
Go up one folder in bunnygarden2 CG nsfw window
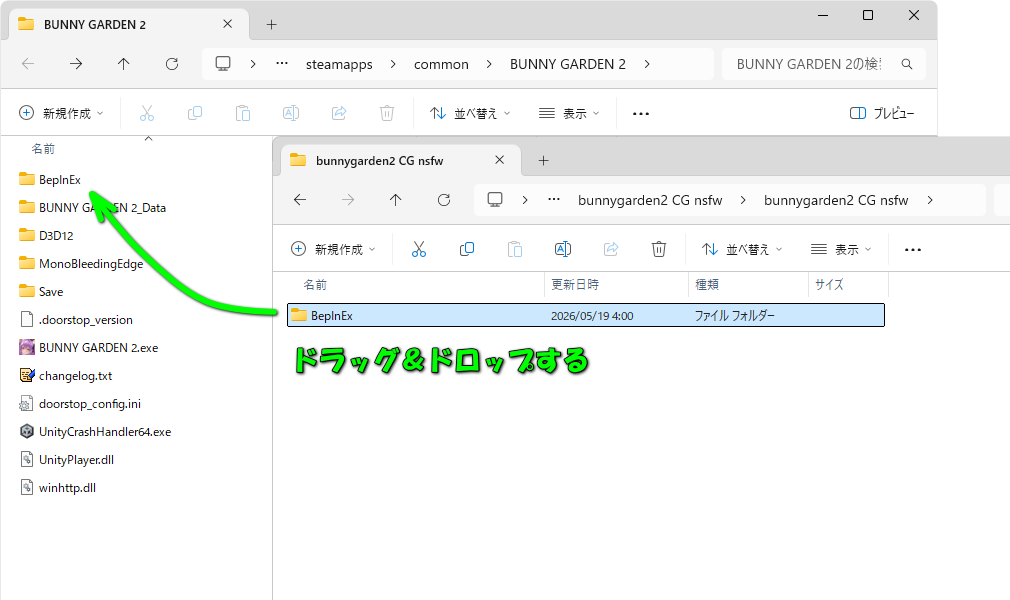point(395,200)
